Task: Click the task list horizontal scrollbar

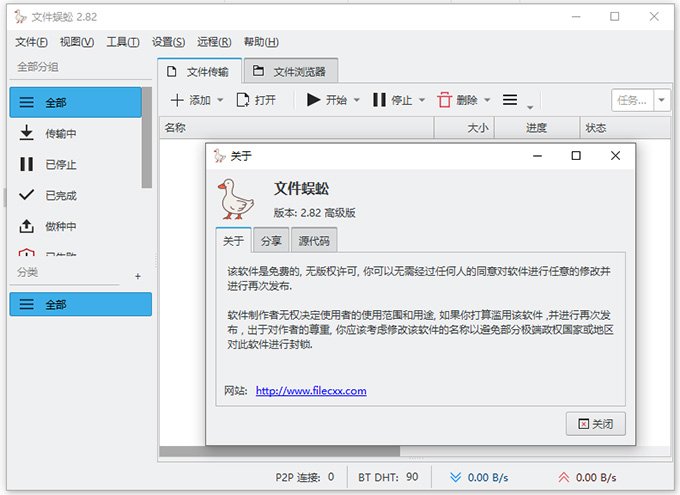Action: pos(280,451)
